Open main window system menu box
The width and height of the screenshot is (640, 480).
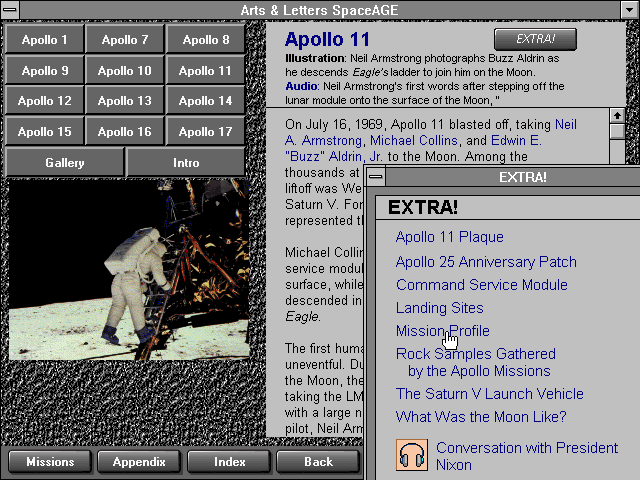point(10,10)
